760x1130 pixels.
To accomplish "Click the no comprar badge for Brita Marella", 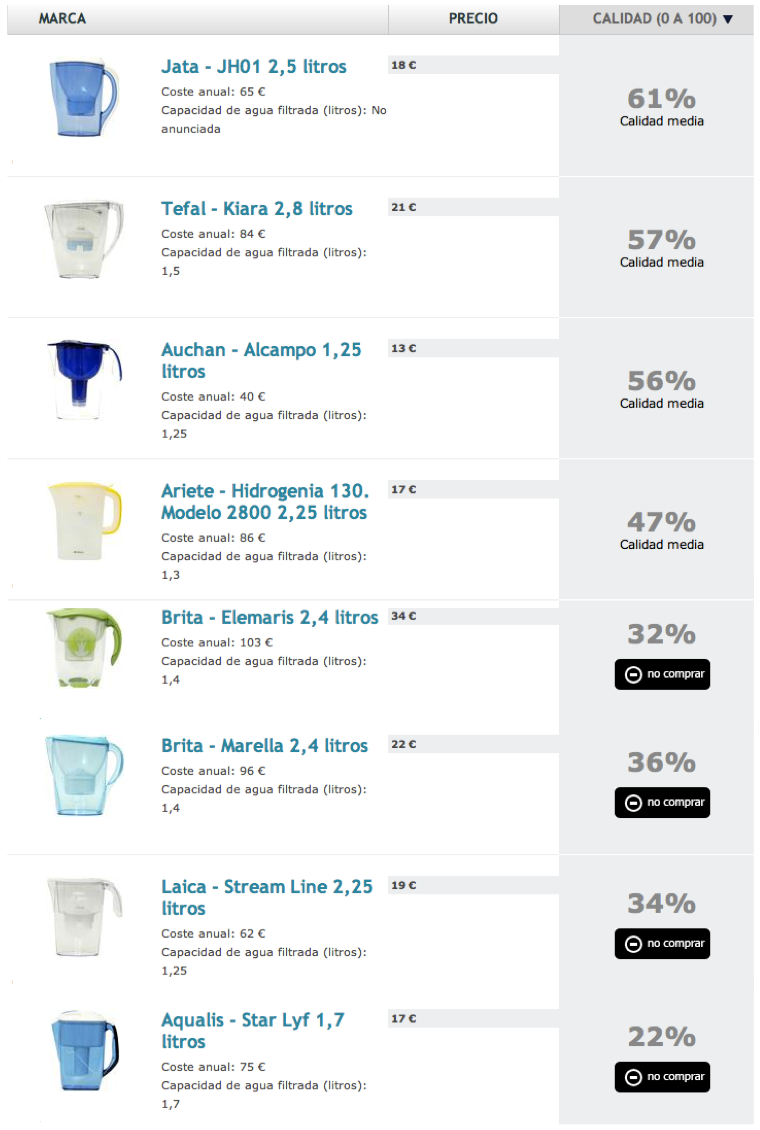I will (x=662, y=803).
